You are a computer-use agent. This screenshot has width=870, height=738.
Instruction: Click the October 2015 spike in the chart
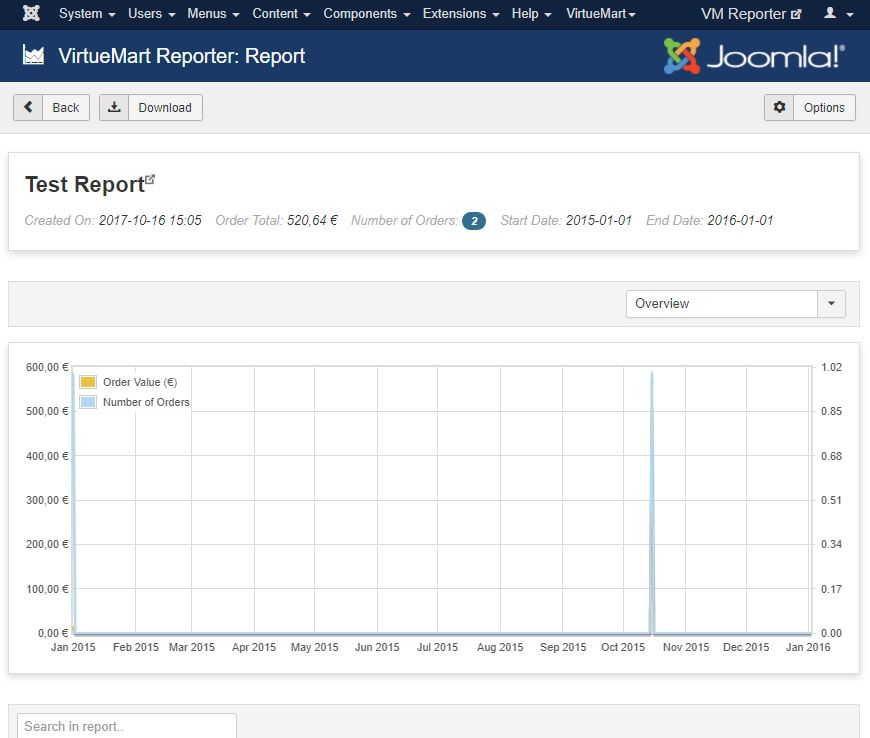(652, 502)
